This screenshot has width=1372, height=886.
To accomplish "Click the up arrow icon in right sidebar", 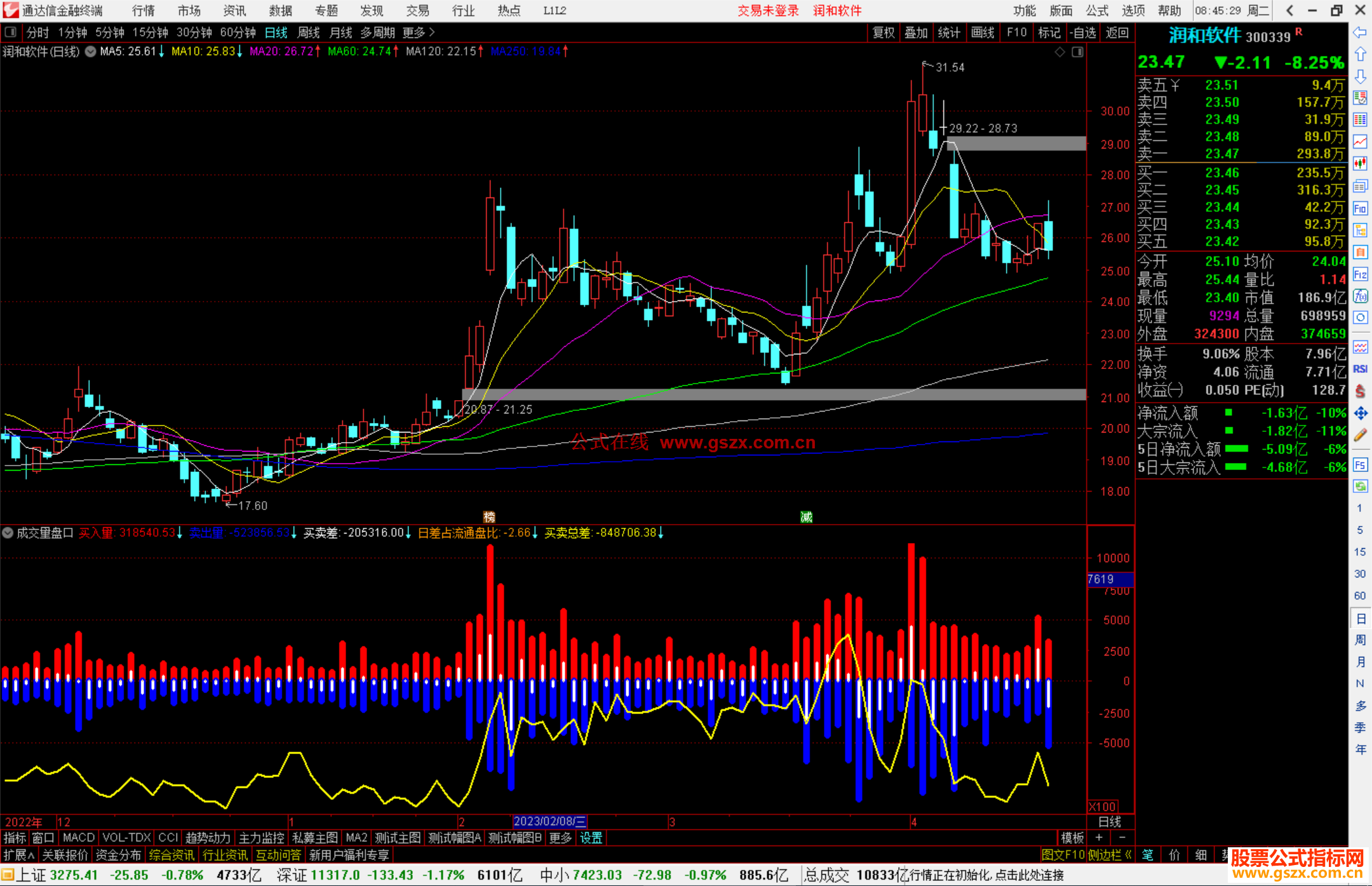I will (x=1360, y=55).
